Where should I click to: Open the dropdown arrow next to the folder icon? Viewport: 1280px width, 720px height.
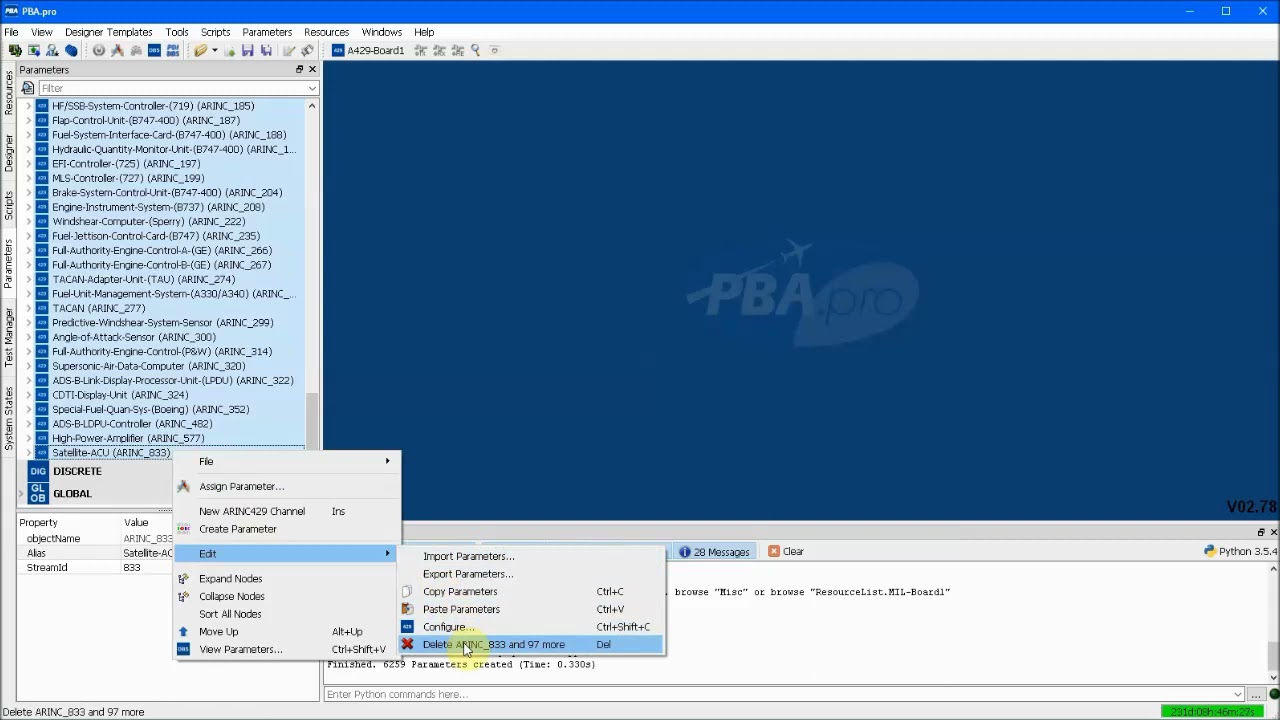[214, 50]
